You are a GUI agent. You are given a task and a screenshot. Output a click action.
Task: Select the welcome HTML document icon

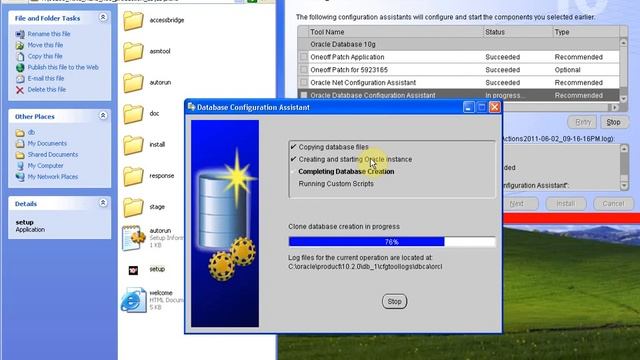[x=133, y=300]
